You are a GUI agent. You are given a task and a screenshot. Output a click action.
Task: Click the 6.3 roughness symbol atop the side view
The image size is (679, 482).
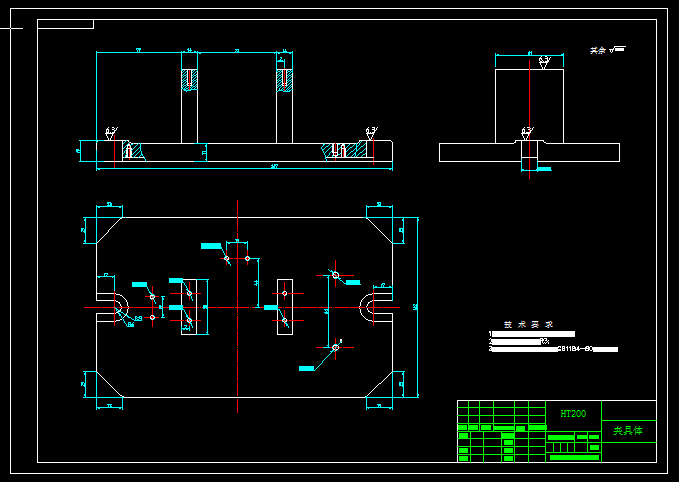544,62
